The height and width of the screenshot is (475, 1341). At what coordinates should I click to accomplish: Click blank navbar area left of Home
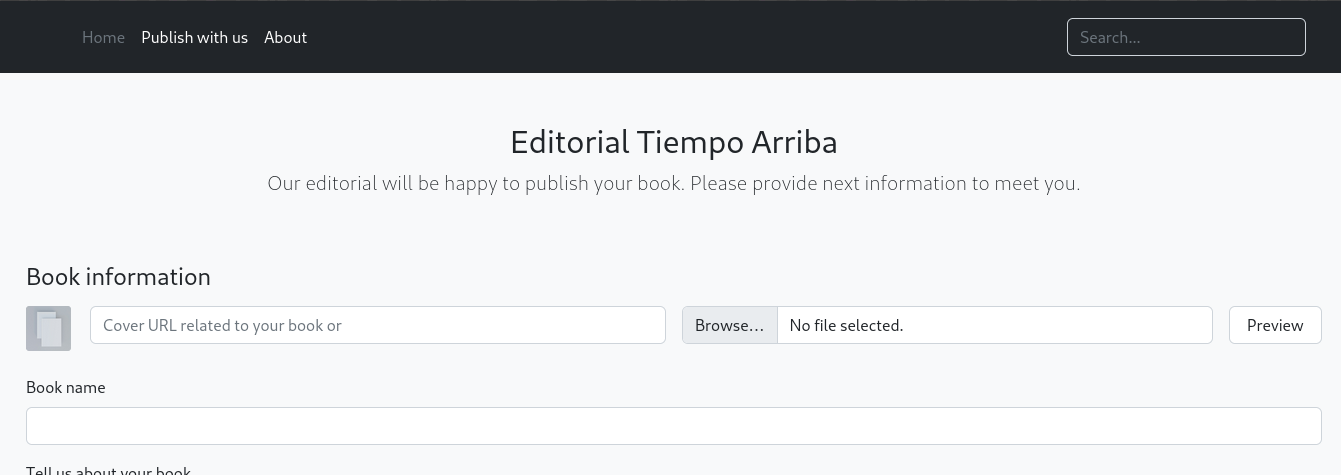(40, 37)
